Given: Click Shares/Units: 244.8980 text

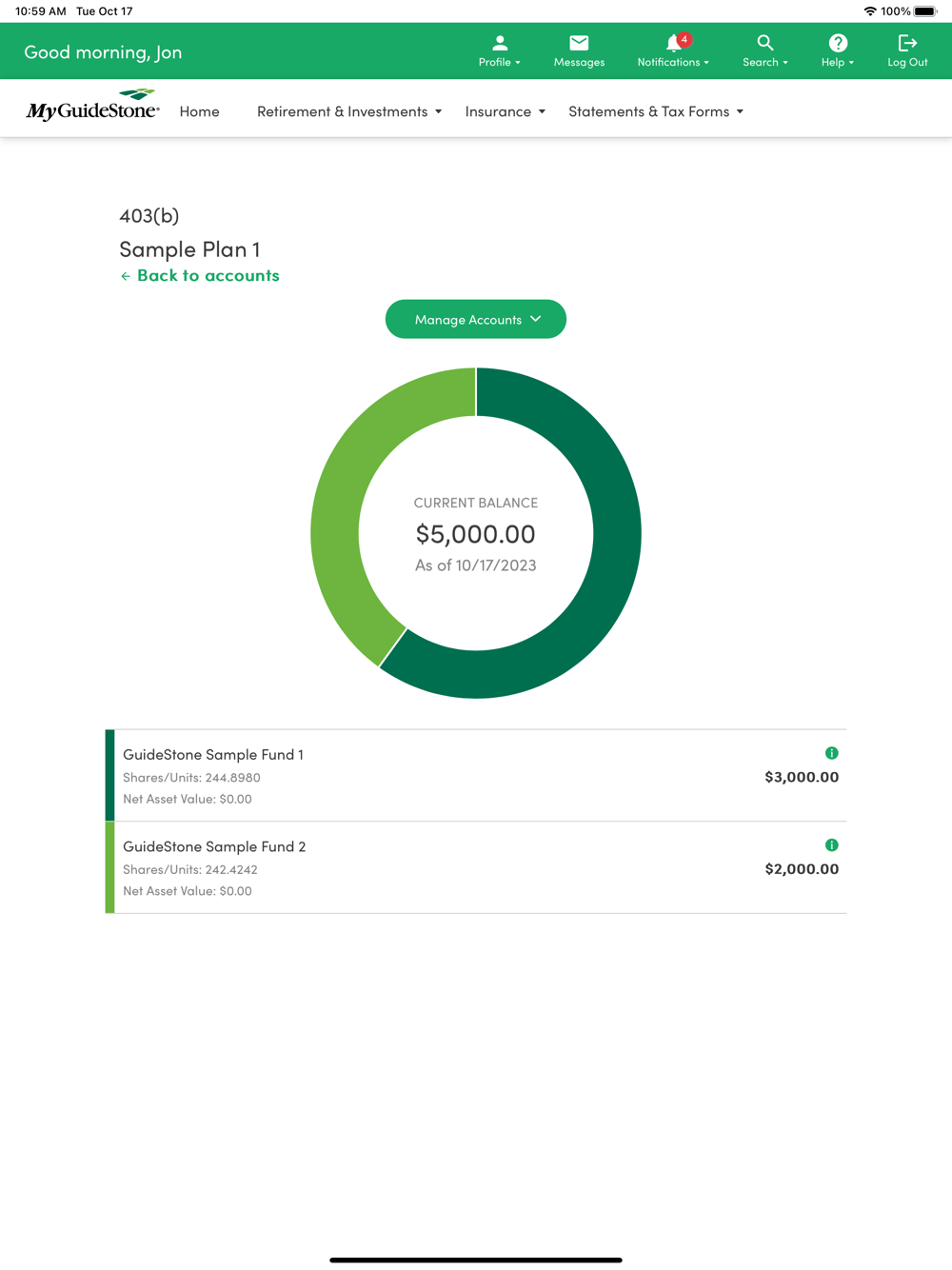Looking at the screenshot, I should [x=191, y=777].
